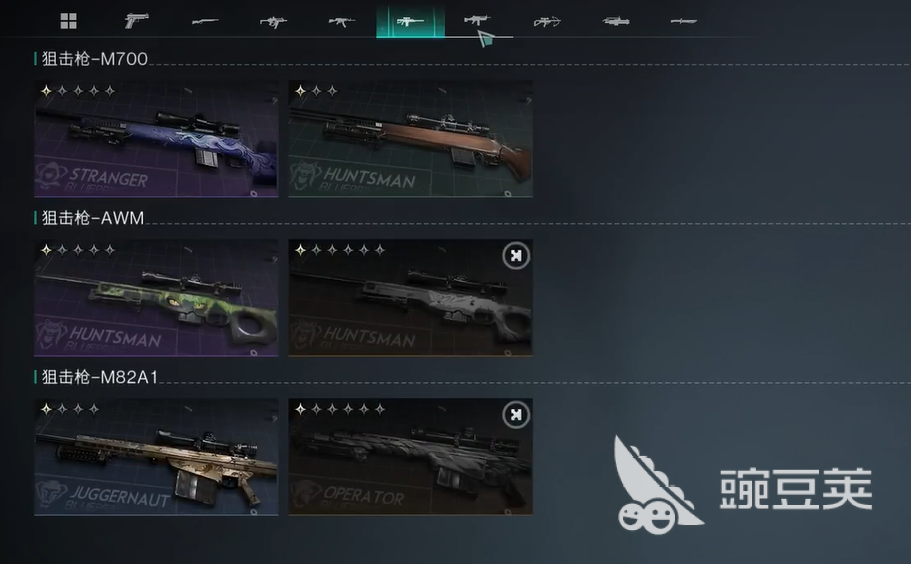Pick the gray six-star AWM skin
Screen dimensions: 911x564
point(411,298)
